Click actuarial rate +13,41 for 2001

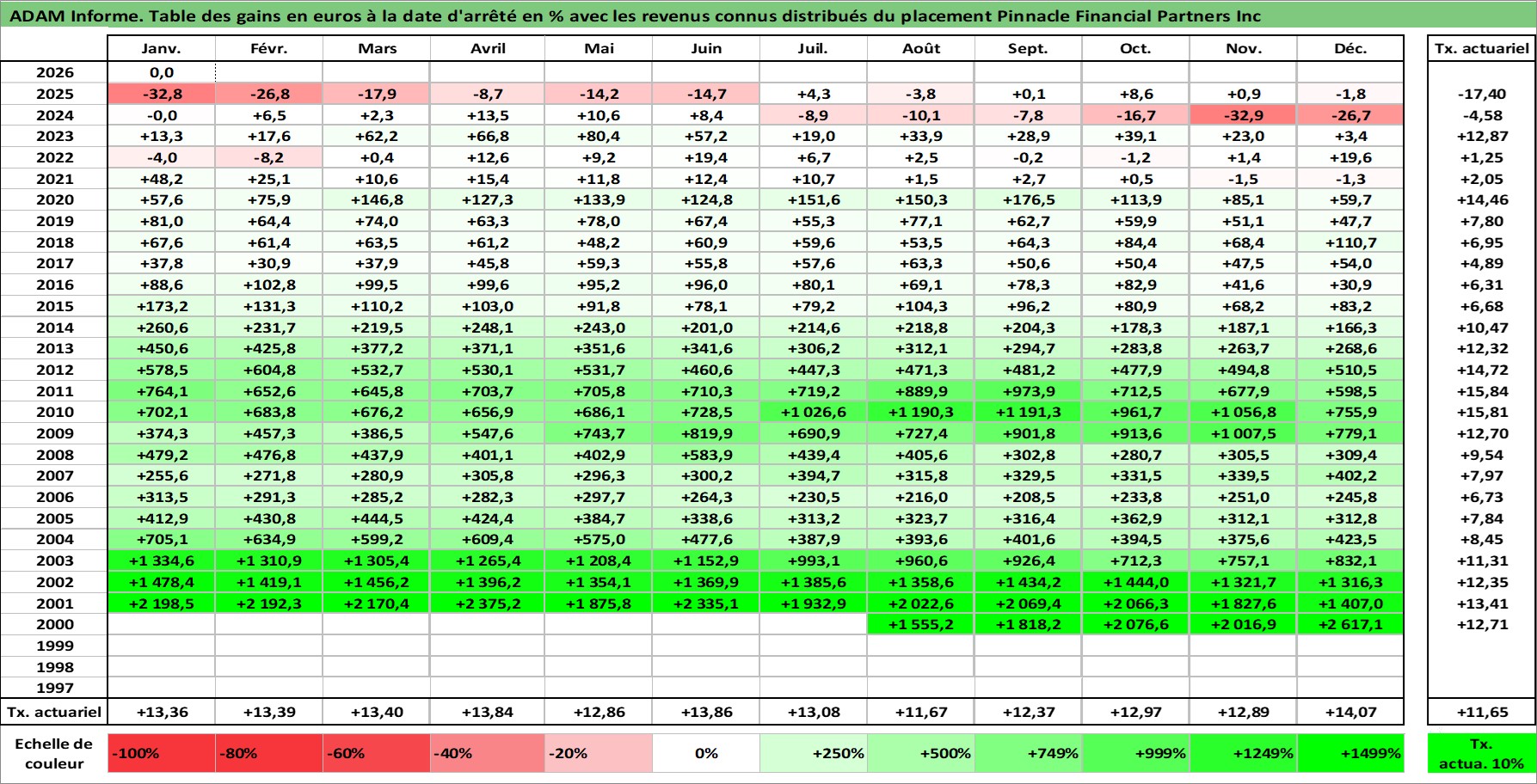(x=1482, y=603)
